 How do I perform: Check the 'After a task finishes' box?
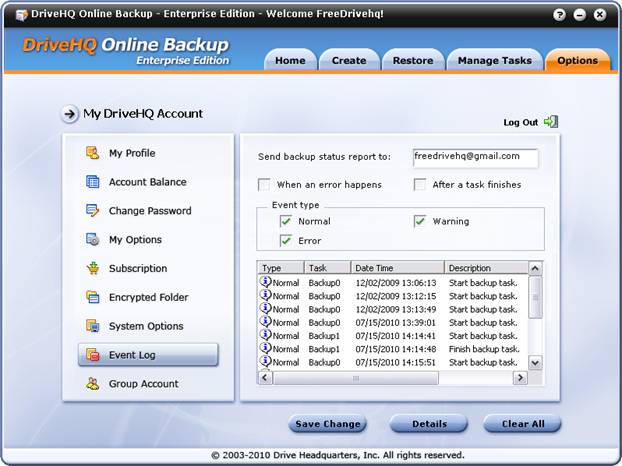[420, 184]
